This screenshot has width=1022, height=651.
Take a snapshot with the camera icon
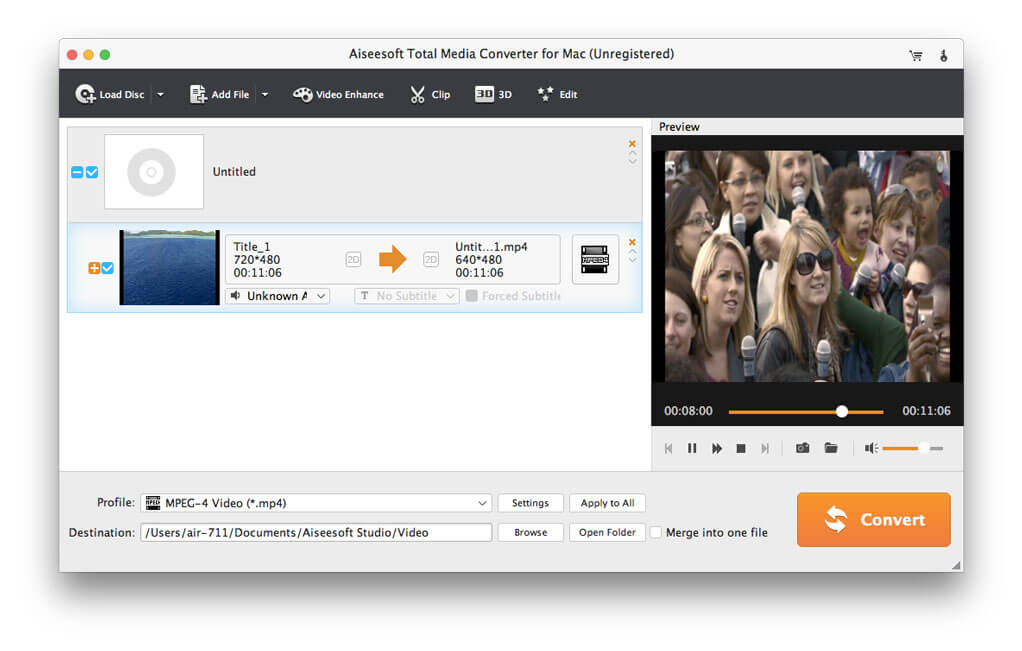pyautogui.click(x=803, y=448)
